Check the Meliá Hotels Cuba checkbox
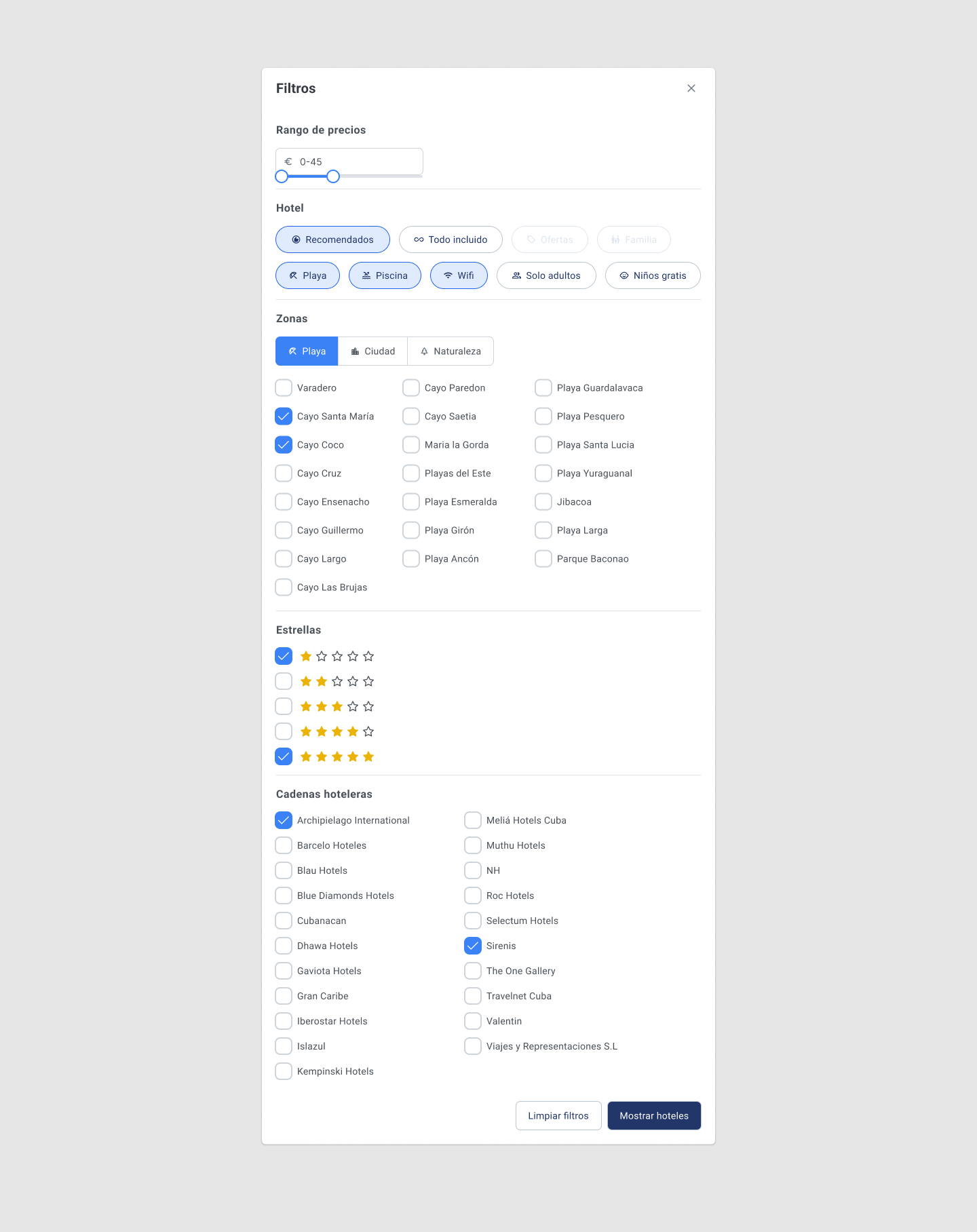The height and width of the screenshot is (1232, 977). coord(473,820)
